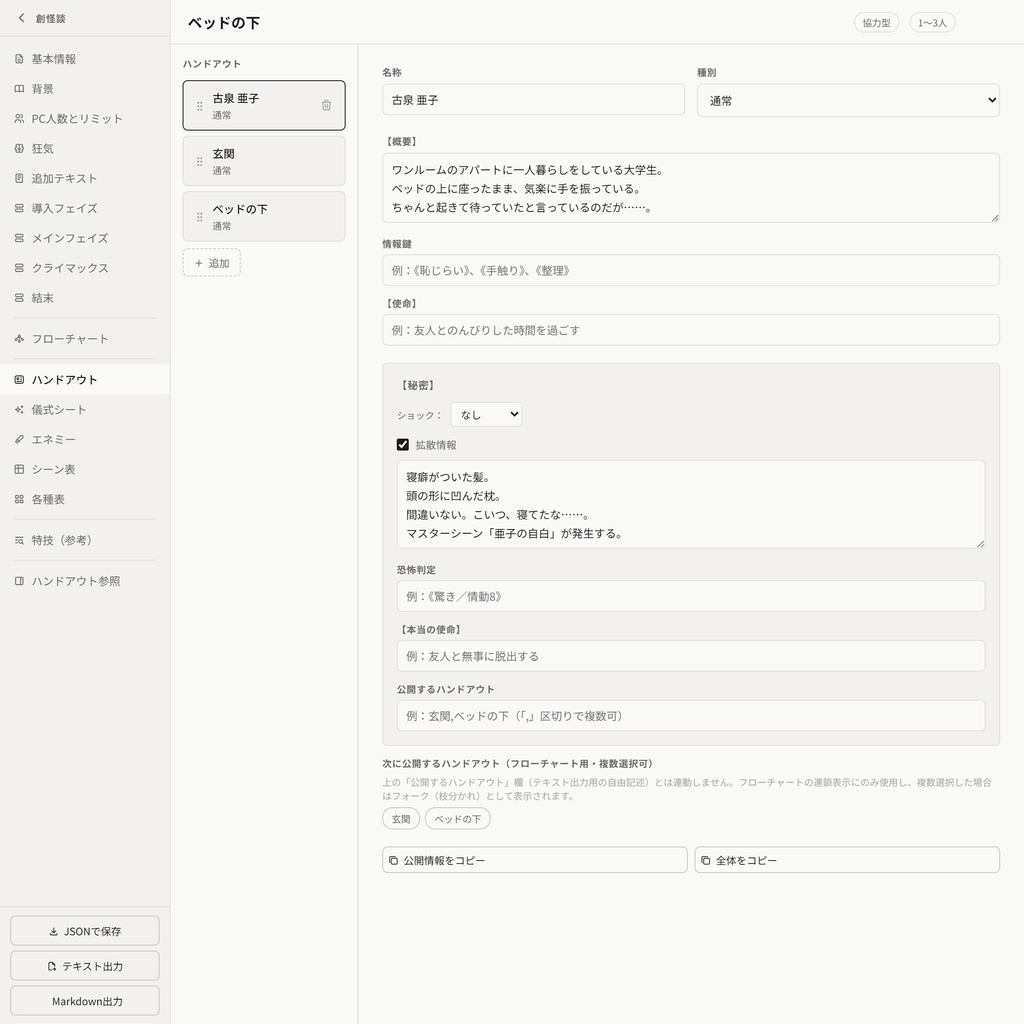This screenshot has width=1024, height=1024.
Task: Click the PC人数とリミット people icon
Action: tap(20, 119)
